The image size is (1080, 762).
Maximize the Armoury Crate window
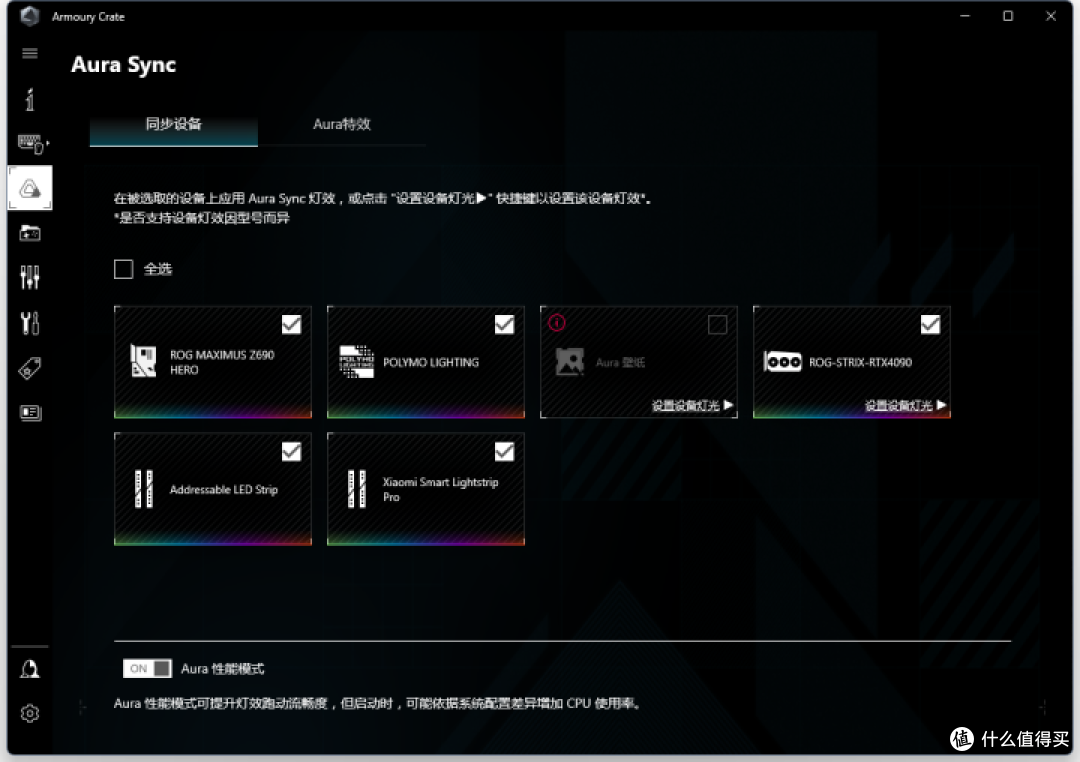click(x=1008, y=16)
